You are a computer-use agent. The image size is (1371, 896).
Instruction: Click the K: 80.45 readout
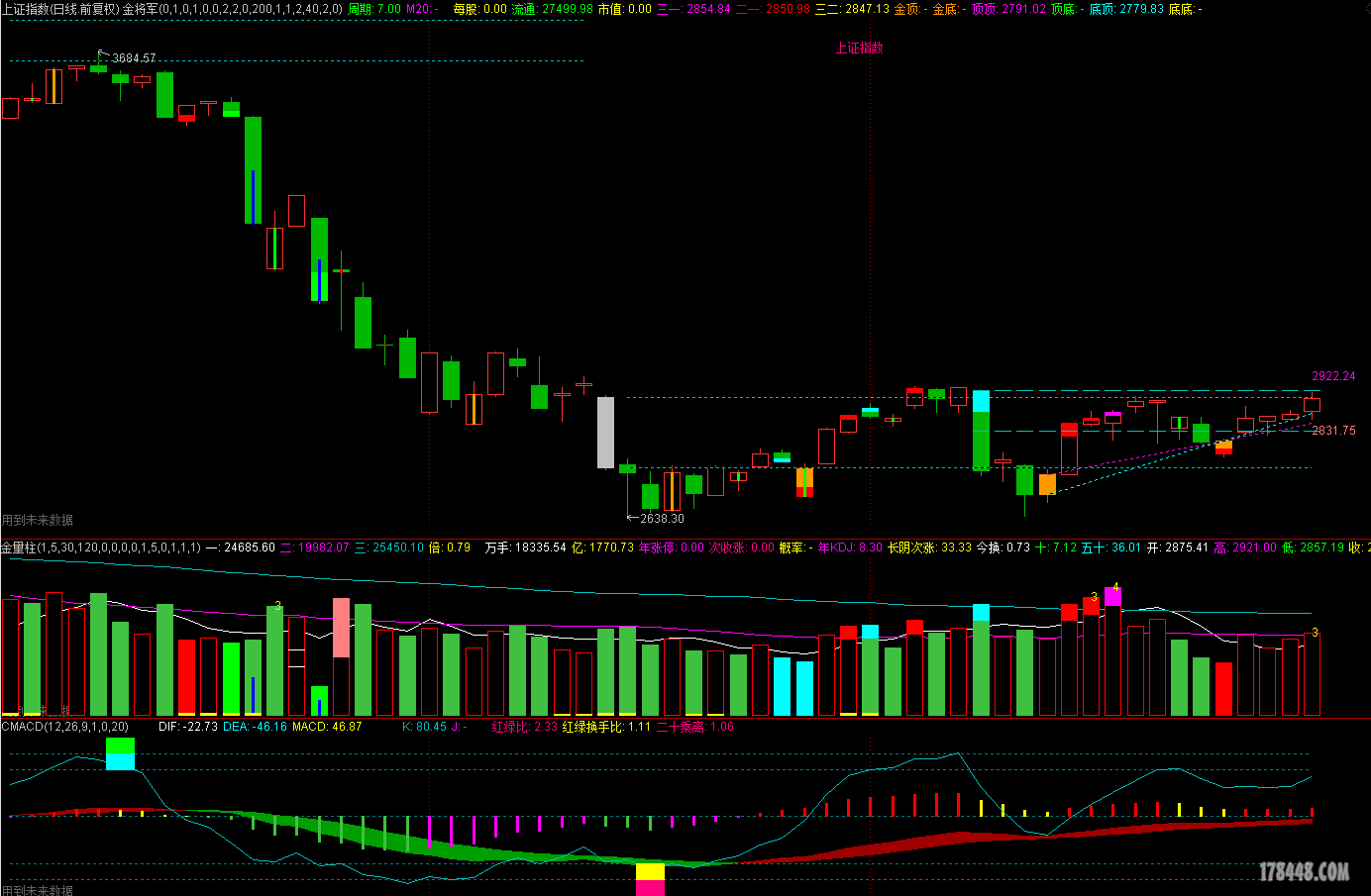point(424,727)
